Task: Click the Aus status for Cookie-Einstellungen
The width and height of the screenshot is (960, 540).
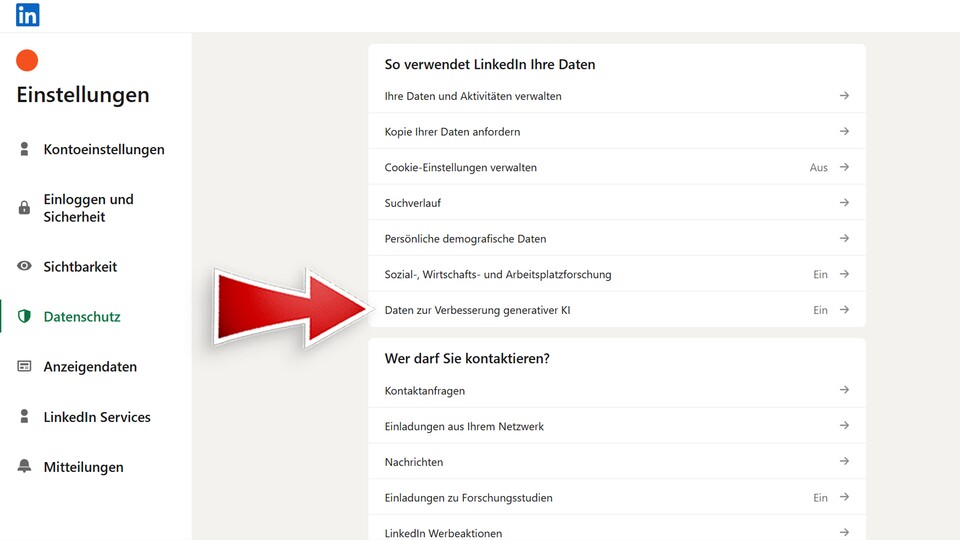Action: 818,168
